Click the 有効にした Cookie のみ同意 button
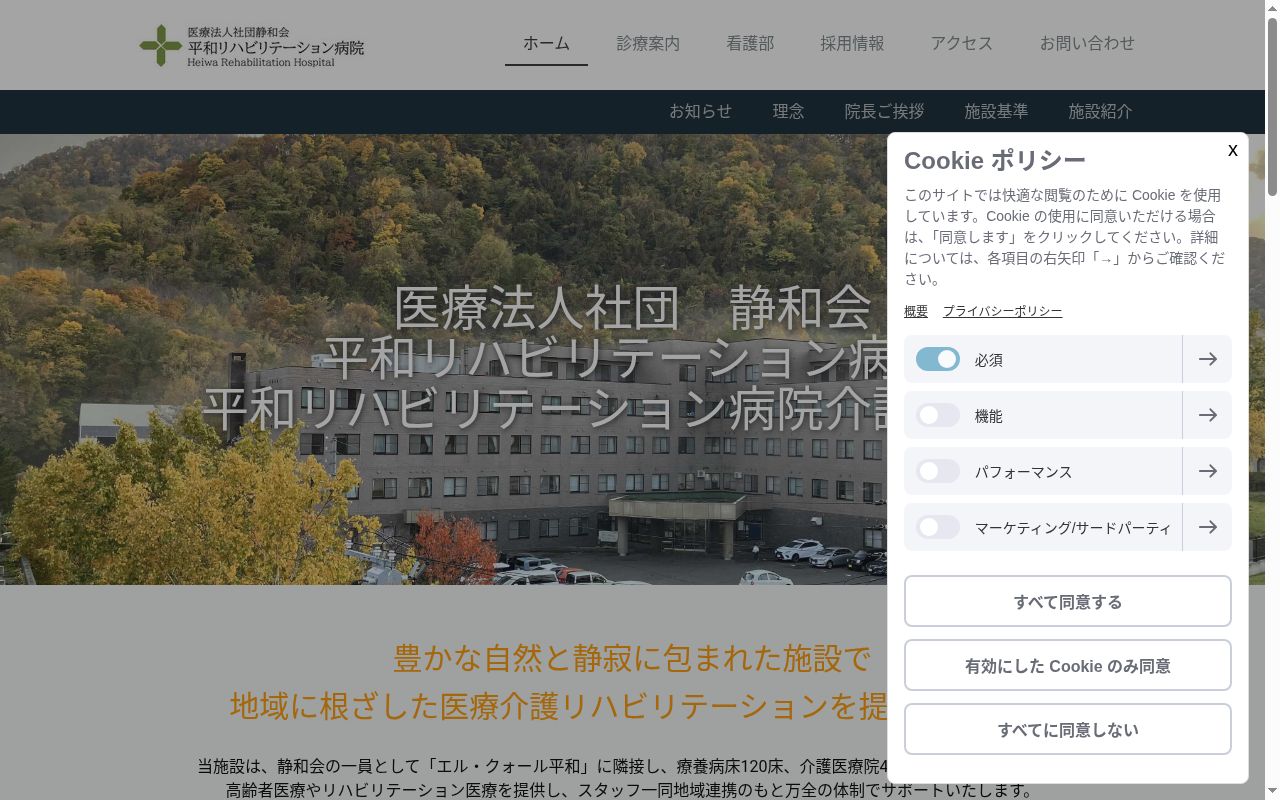The height and width of the screenshot is (800, 1280). [x=1068, y=665]
